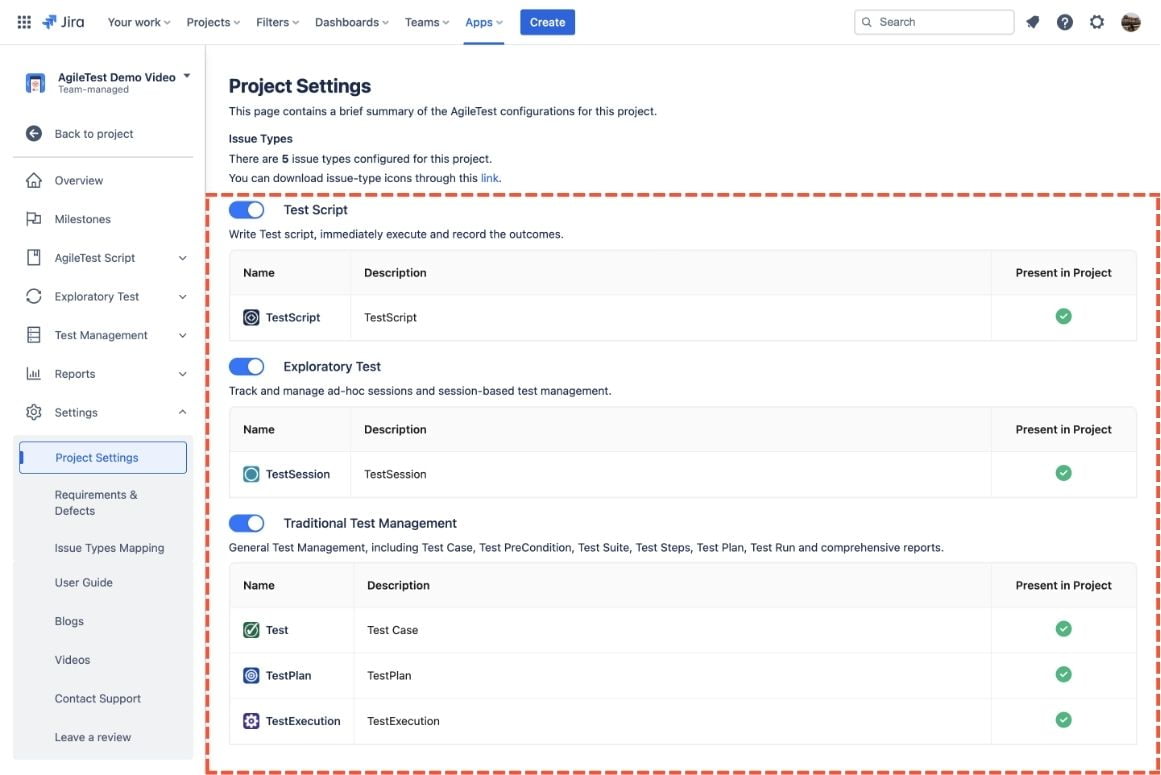Switch off Traditional Test Management toggle
The height and width of the screenshot is (775, 1161).
pos(247,523)
